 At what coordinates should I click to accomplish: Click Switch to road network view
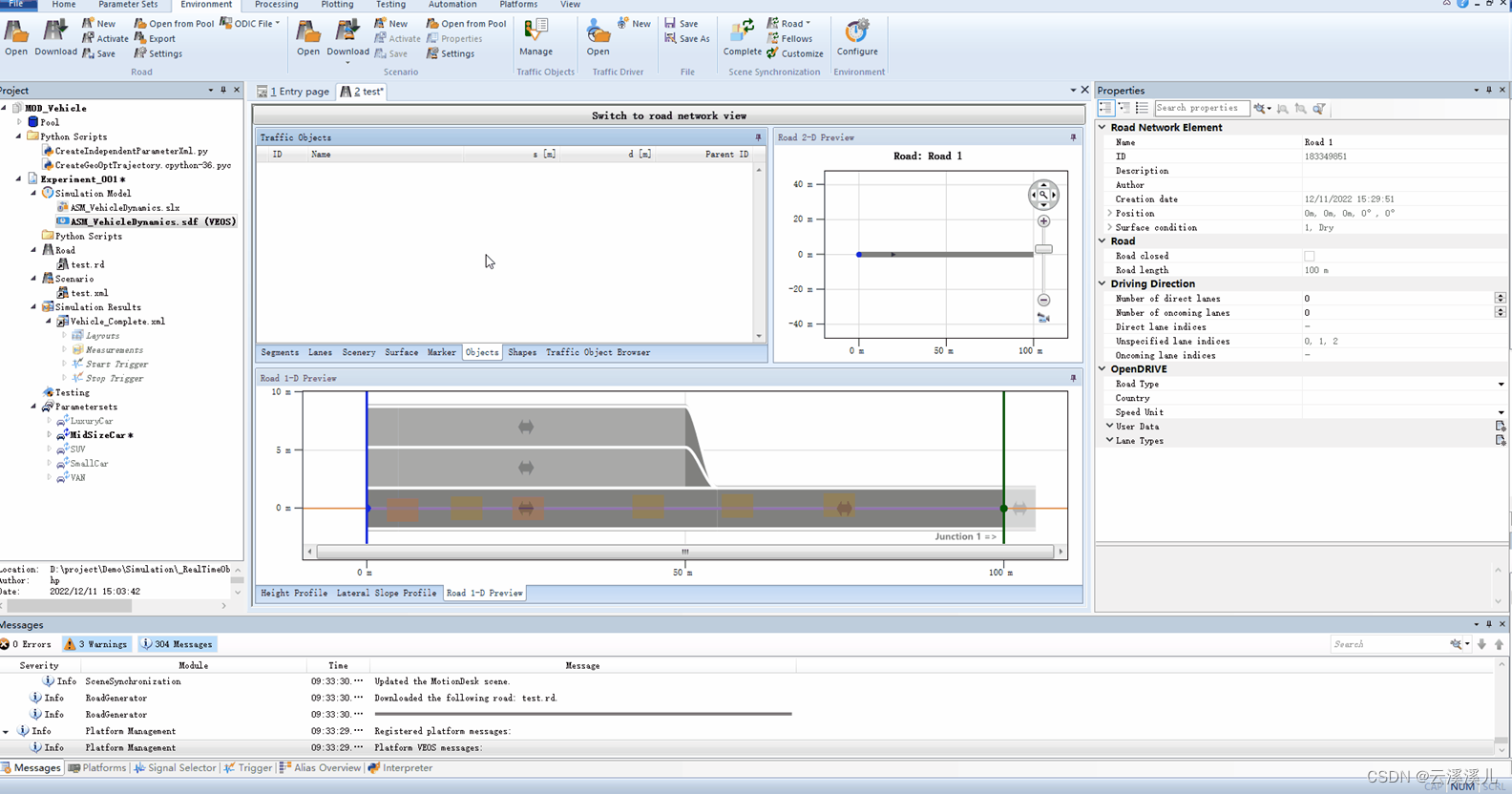tap(668, 115)
